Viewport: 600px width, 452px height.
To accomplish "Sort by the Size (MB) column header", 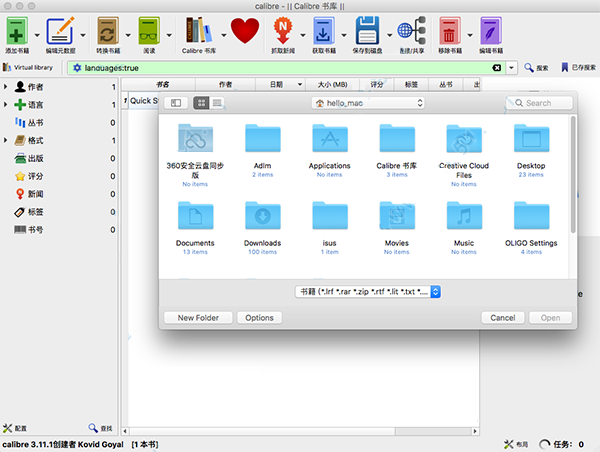I will pos(332,84).
